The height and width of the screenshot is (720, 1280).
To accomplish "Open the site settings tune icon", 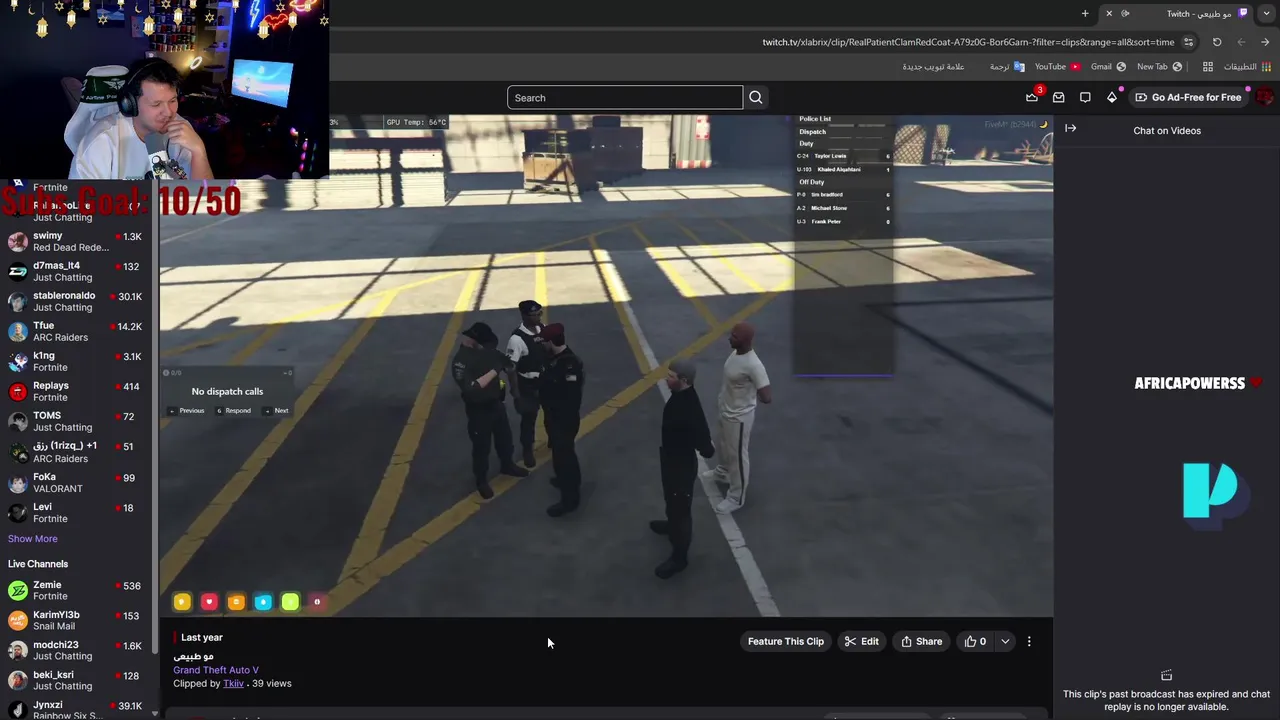I will point(1188,42).
